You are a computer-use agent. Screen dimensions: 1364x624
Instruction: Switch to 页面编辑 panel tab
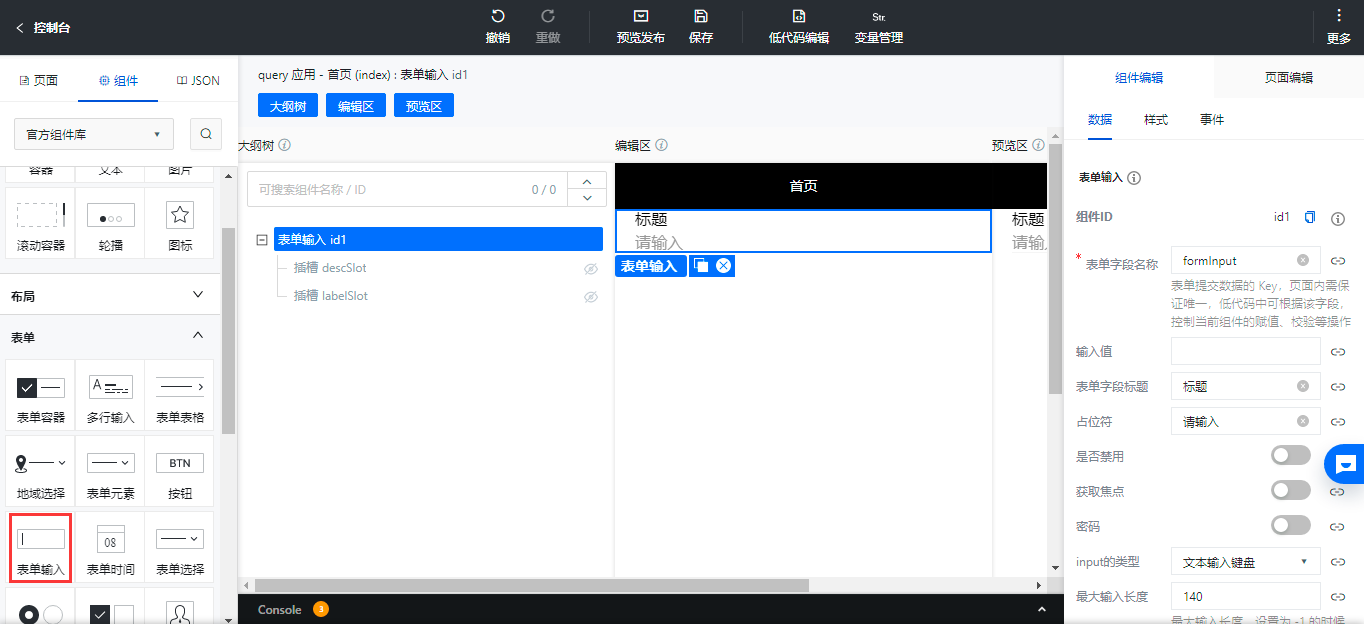click(1289, 78)
